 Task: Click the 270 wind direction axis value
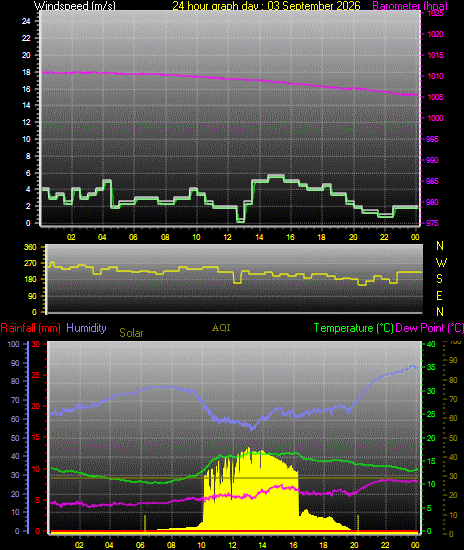(30, 263)
